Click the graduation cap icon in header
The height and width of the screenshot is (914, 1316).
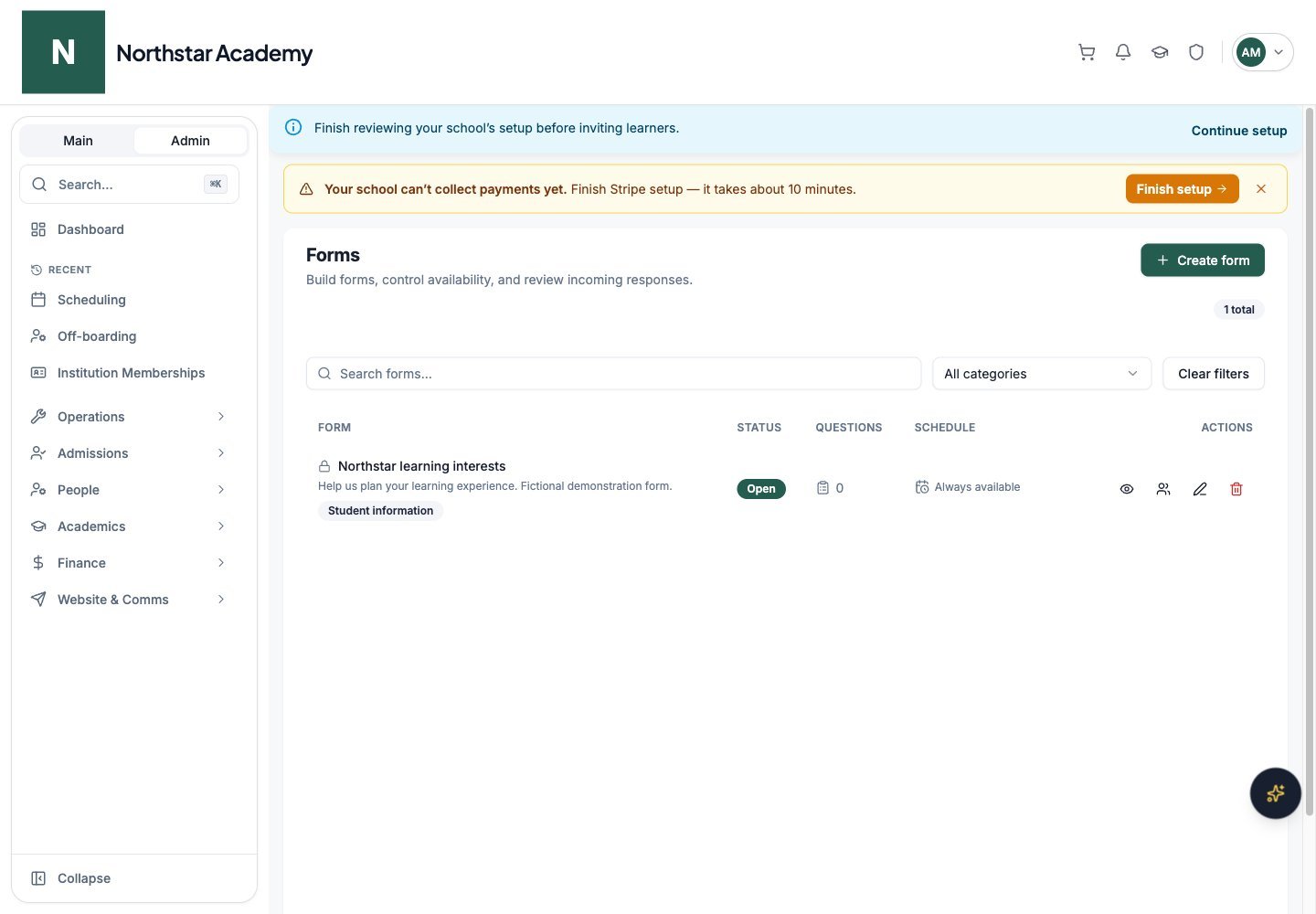tap(1160, 52)
